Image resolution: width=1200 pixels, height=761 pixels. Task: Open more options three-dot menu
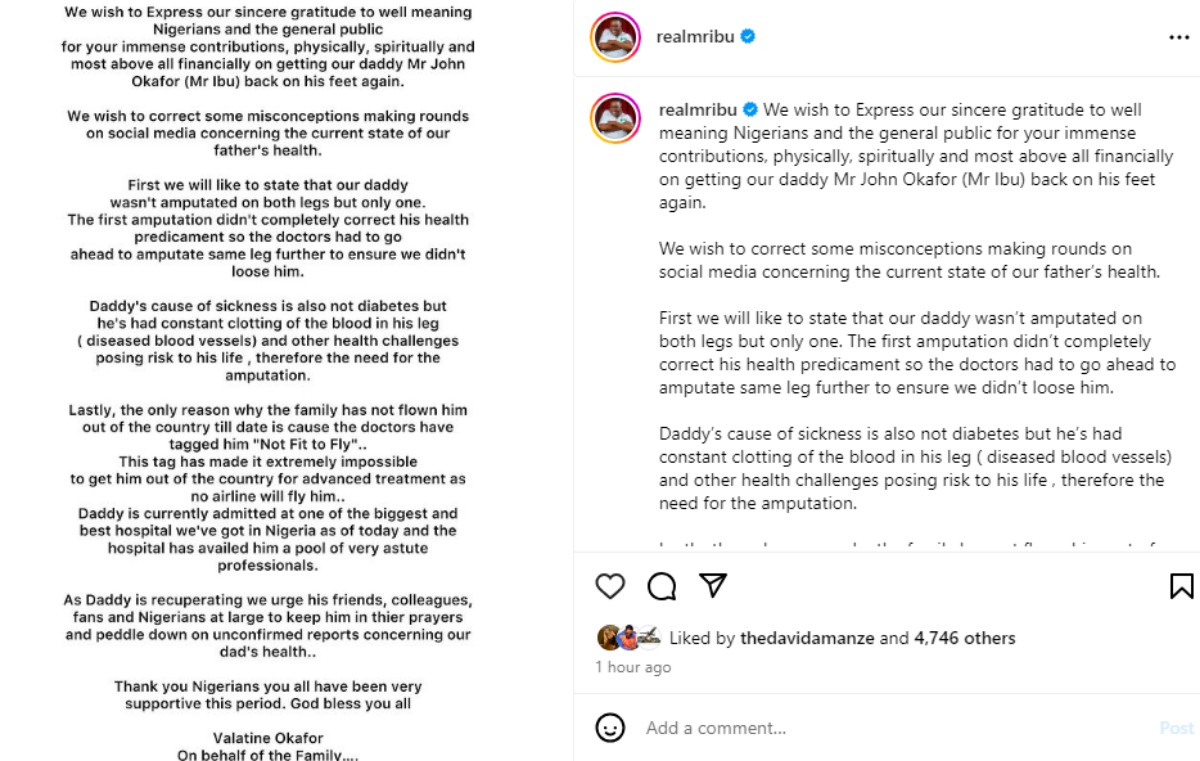[x=1179, y=38]
